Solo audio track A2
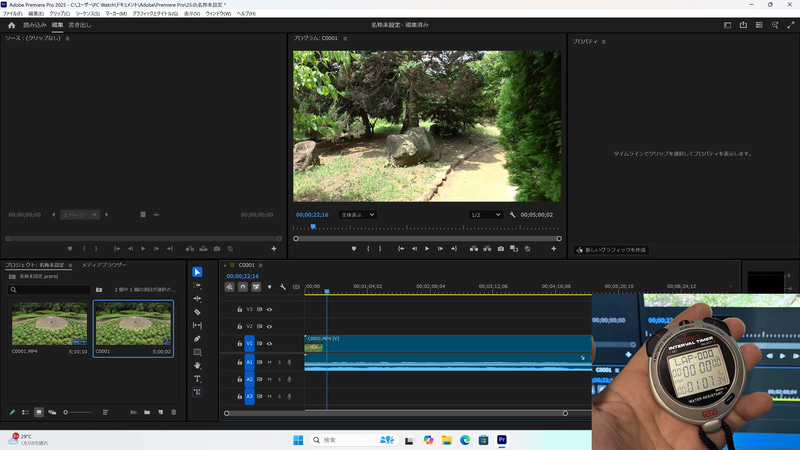Image resolution: width=800 pixels, height=450 pixels. click(279, 379)
